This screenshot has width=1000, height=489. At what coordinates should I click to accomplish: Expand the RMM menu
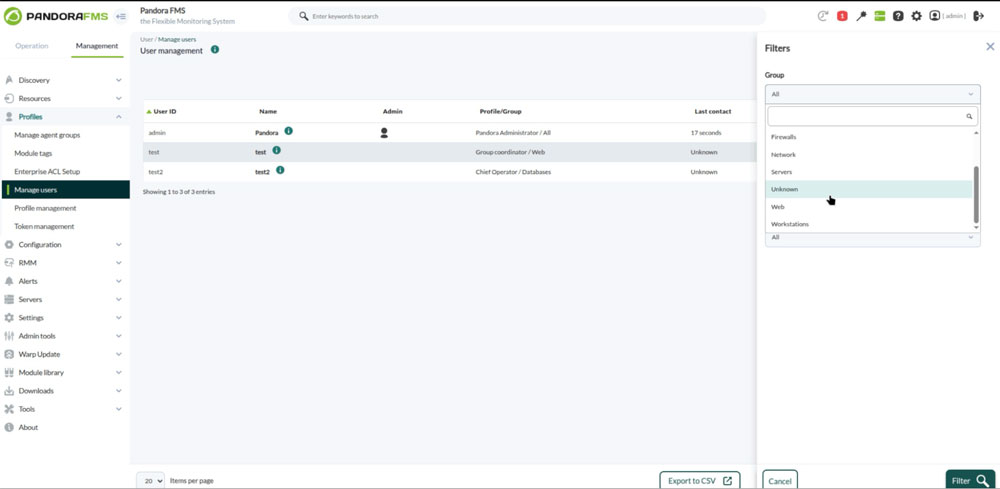64,263
